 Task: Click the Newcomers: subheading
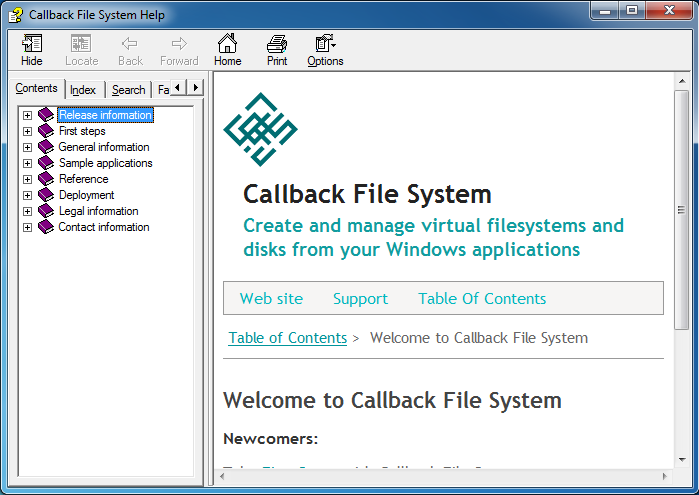coord(271,439)
